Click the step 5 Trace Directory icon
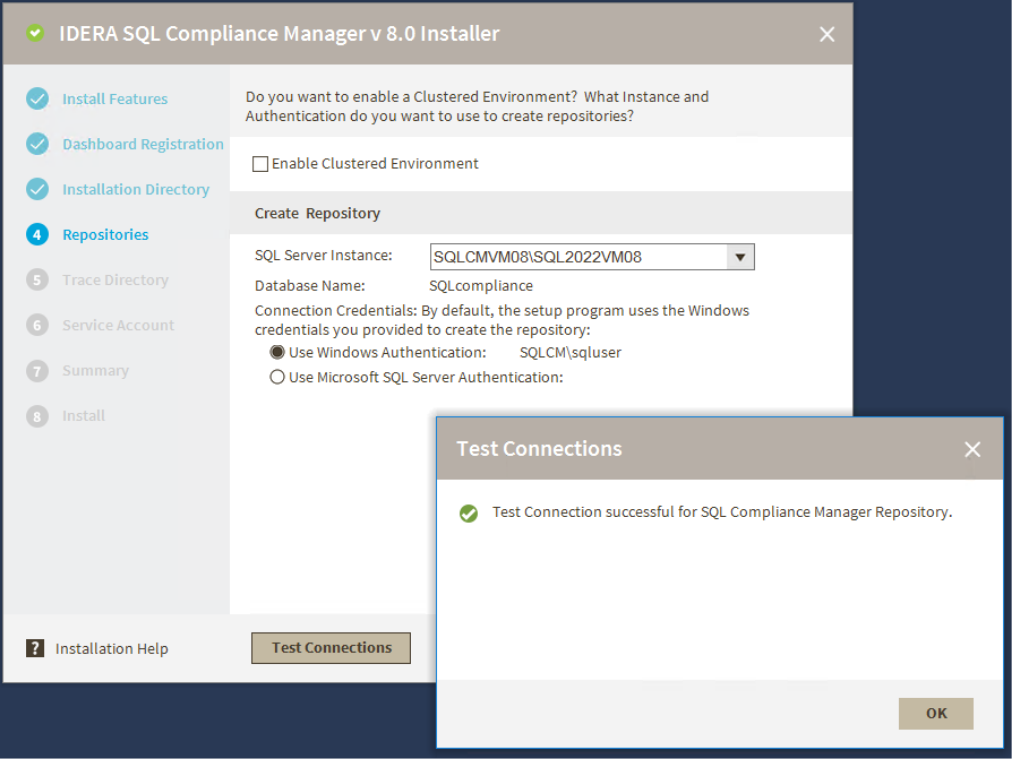 [37, 280]
